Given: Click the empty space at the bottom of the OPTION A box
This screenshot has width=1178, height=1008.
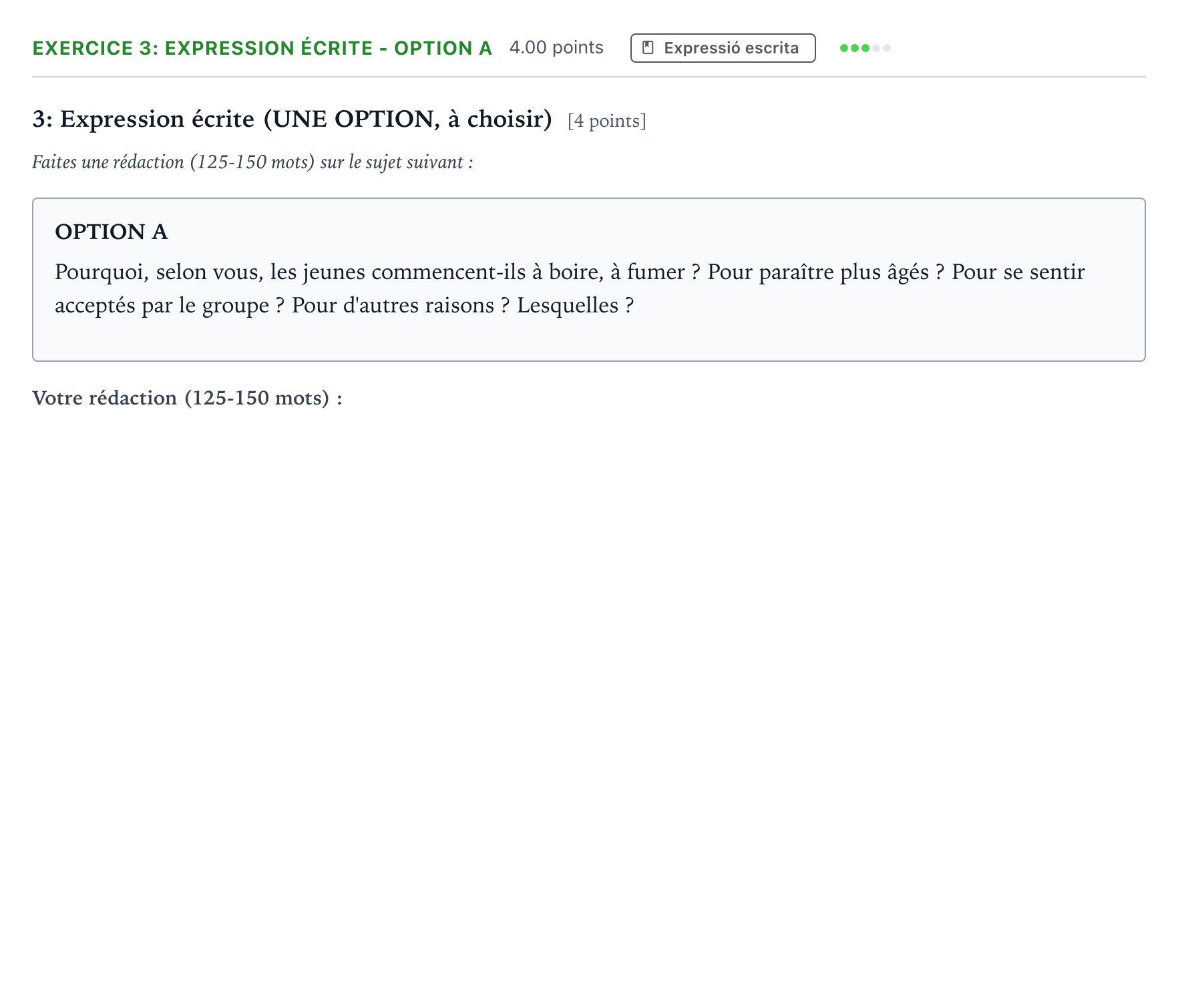Looking at the screenshot, I should tap(589, 340).
